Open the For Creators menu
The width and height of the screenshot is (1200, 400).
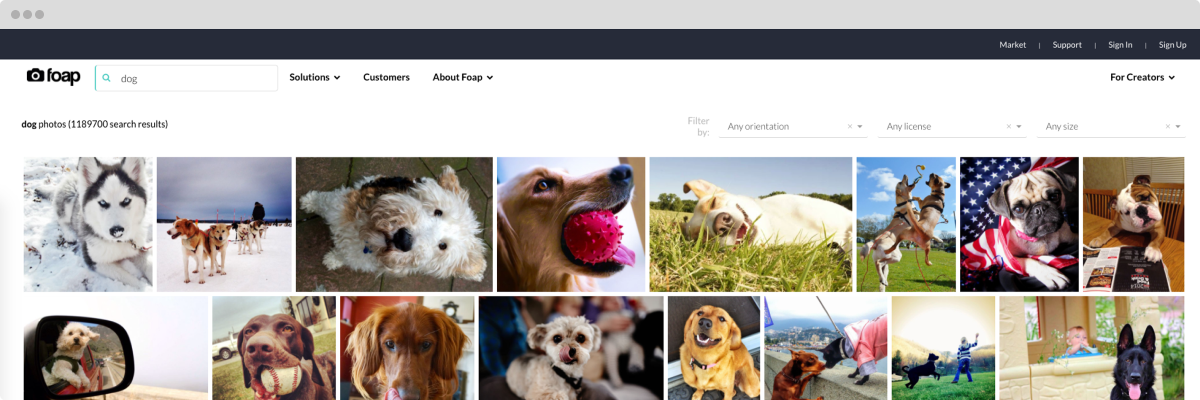coord(1143,77)
